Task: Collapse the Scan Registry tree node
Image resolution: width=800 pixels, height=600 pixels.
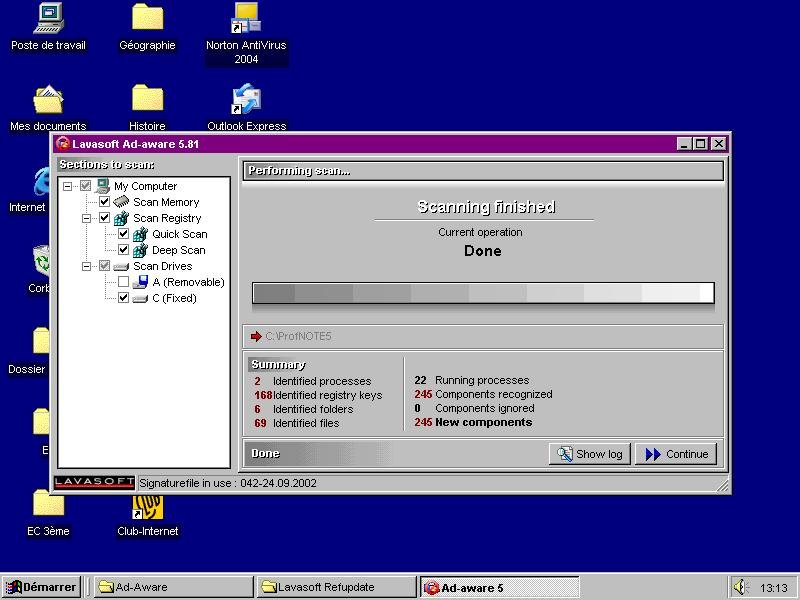Action: (x=87, y=218)
